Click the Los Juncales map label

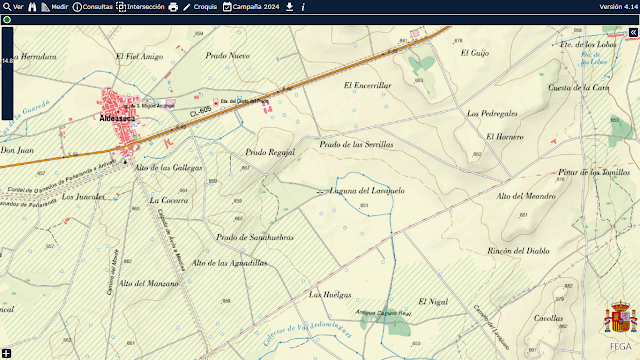(x=83, y=197)
